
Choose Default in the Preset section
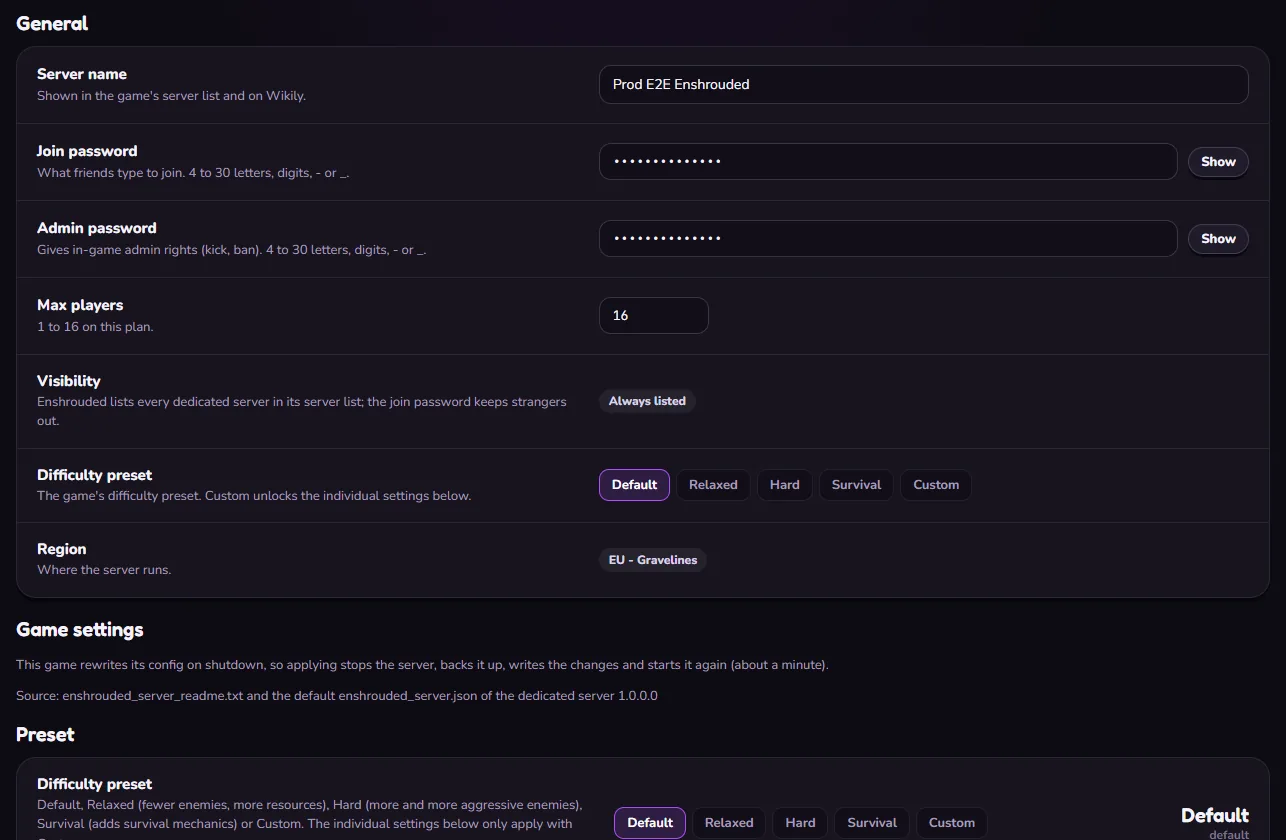click(650, 823)
